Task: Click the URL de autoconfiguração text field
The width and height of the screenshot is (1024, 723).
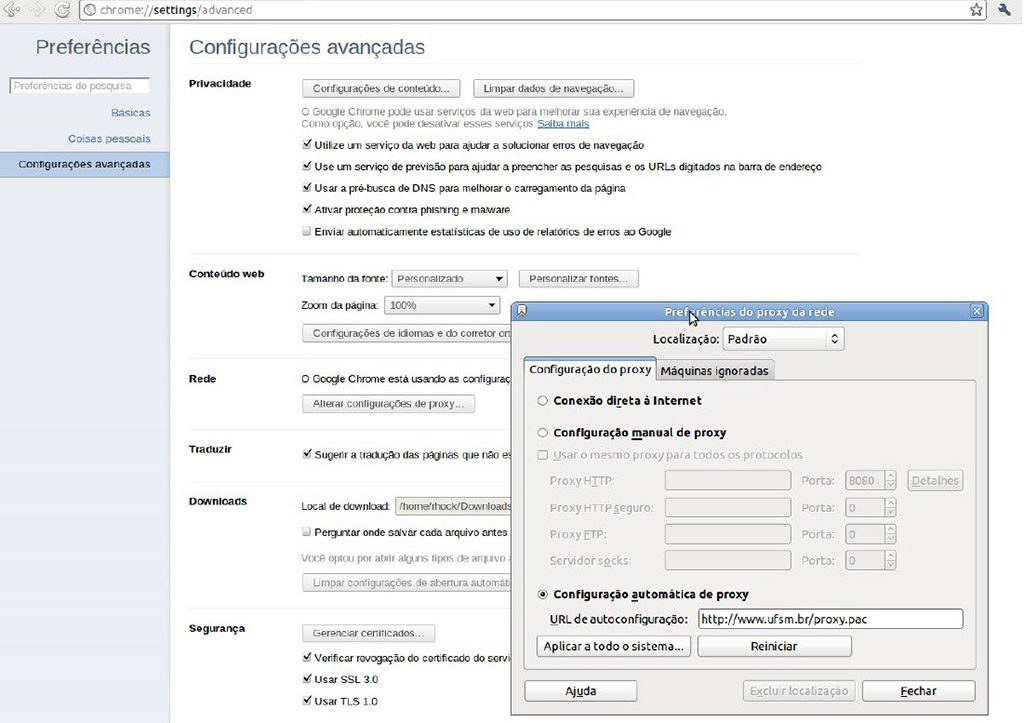Action: pos(829,619)
